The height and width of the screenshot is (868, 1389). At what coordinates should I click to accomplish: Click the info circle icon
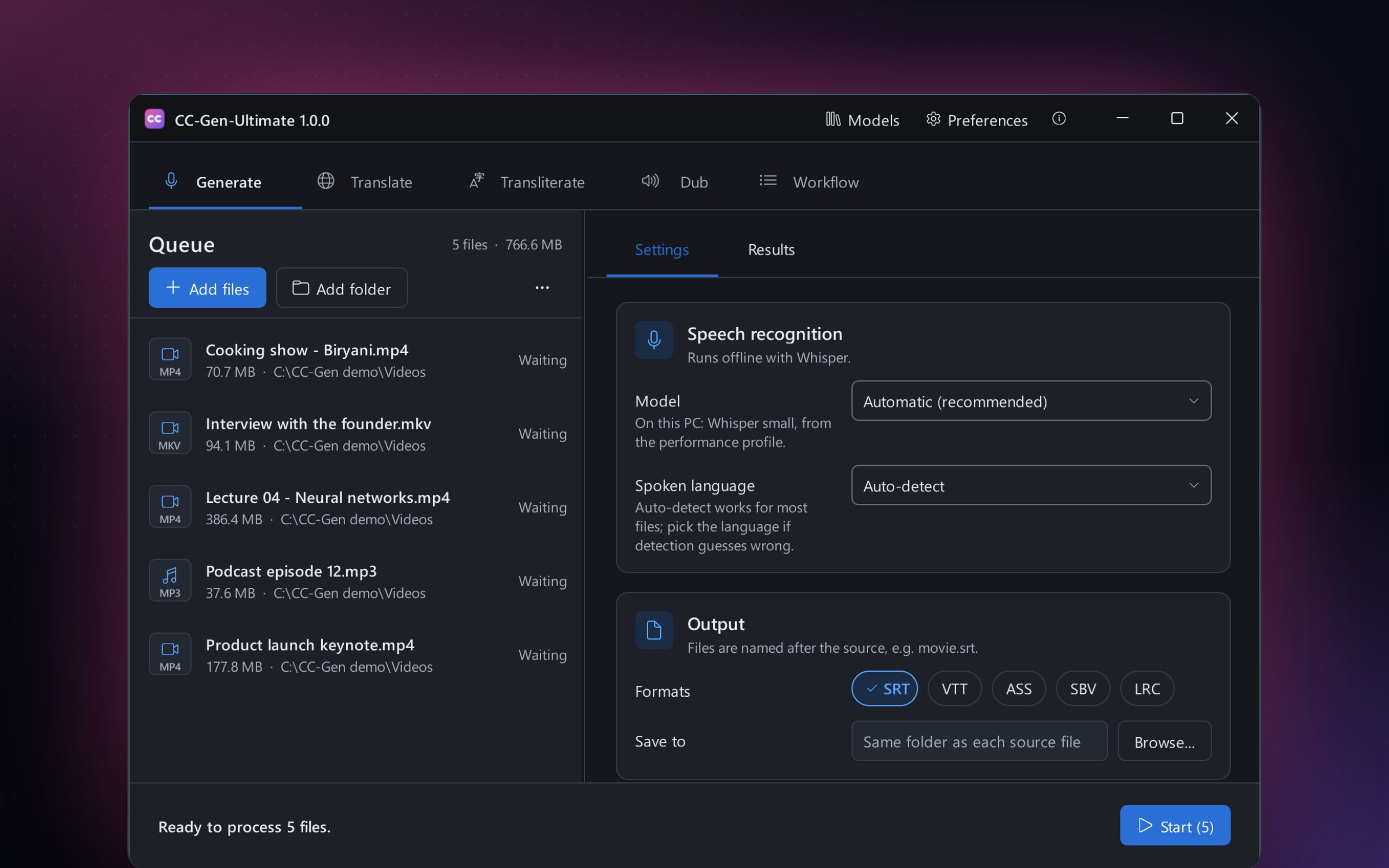click(x=1059, y=119)
